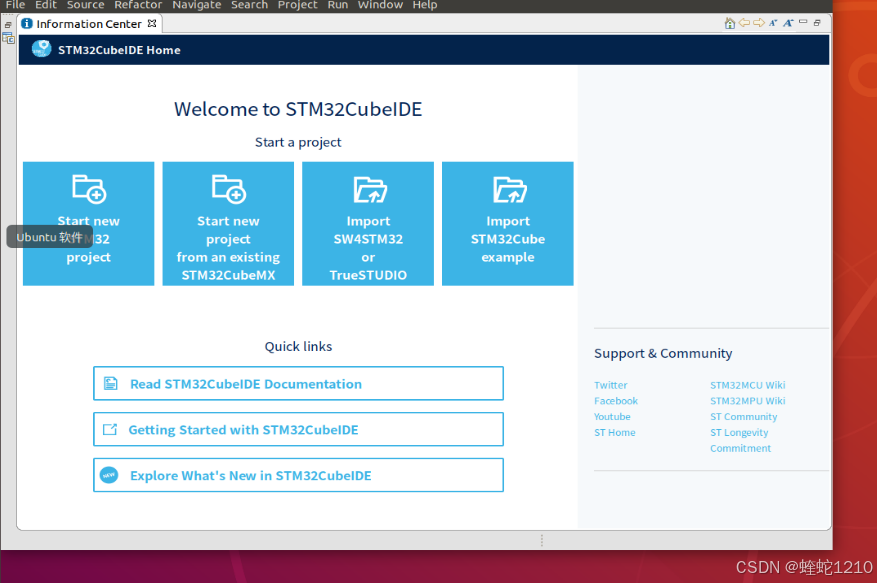The image size is (877, 583).
Task: Click import folder icon in SW4STM32 tile
Action: pos(370,190)
